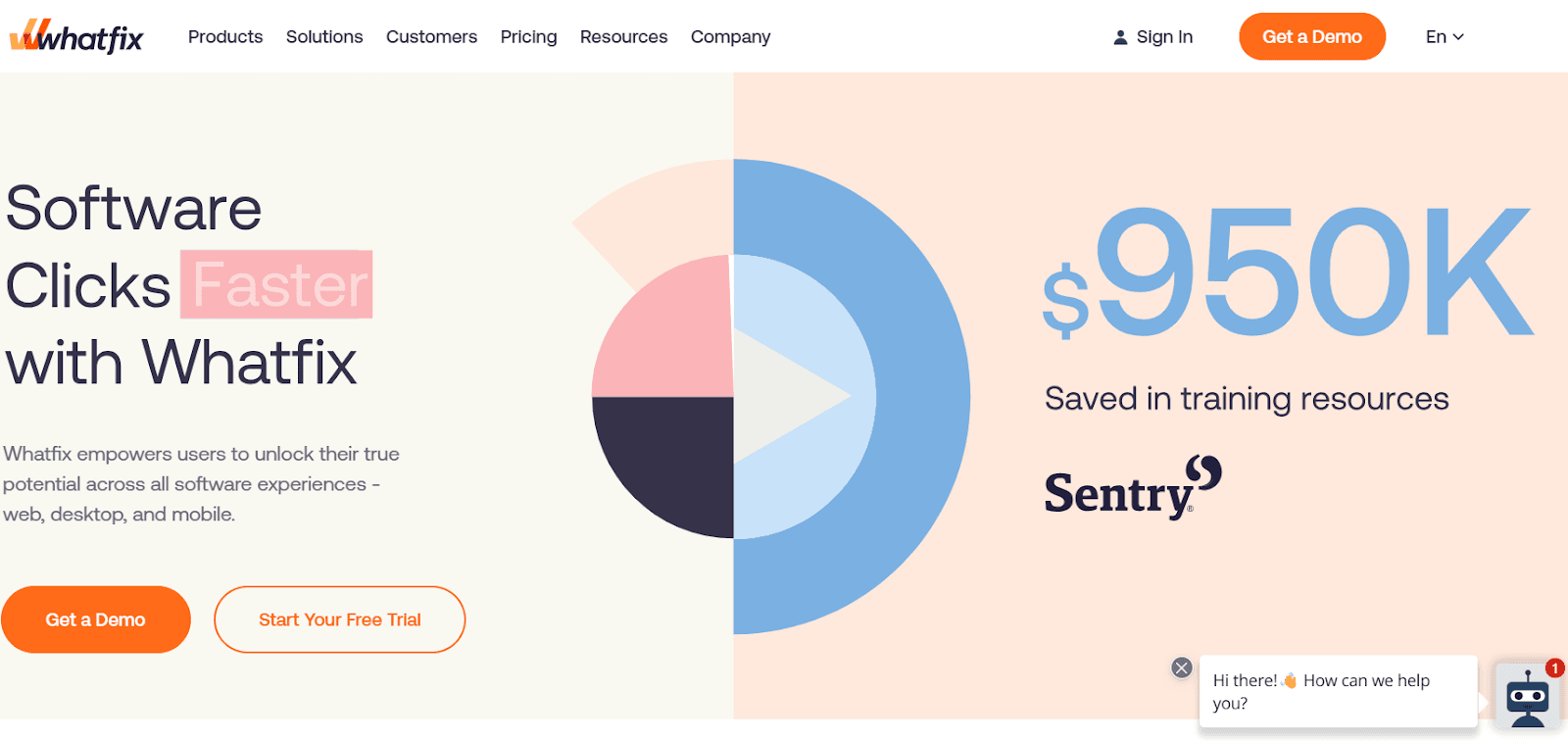1568x742 pixels.
Task: Open the chatbot robot icon
Action: [x=1526, y=696]
